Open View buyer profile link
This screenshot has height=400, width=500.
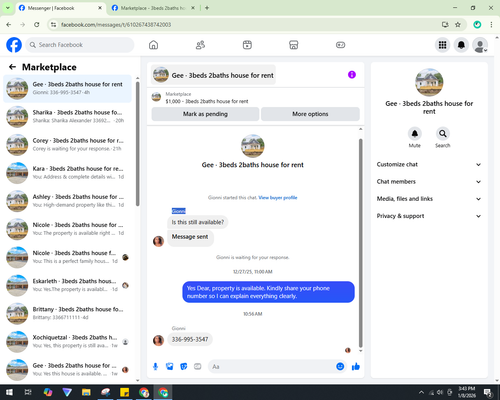point(278,198)
